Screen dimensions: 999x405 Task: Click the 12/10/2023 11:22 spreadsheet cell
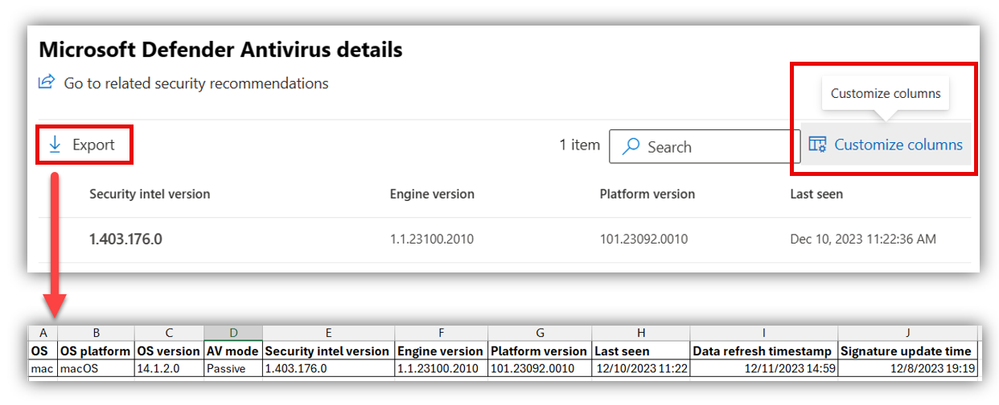point(641,368)
